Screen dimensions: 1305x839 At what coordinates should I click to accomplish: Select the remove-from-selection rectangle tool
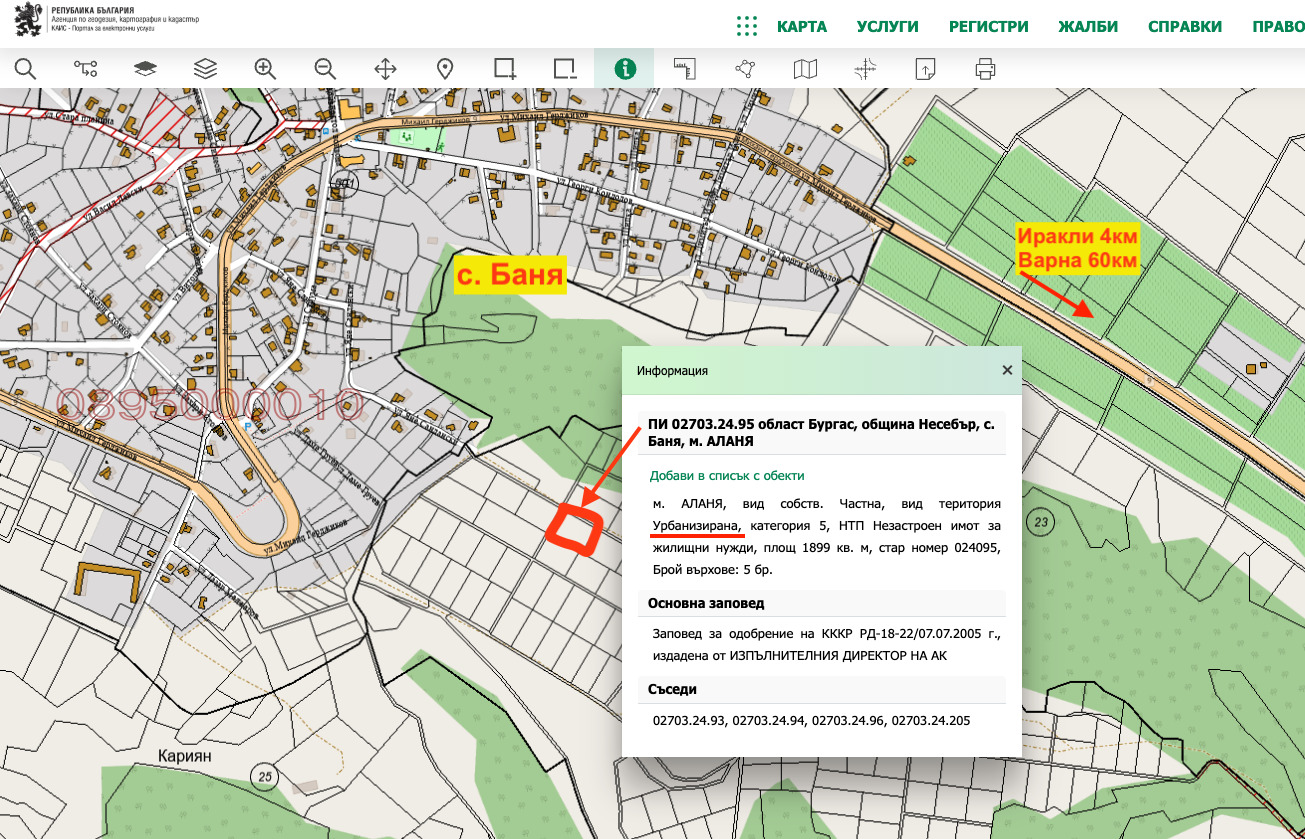[565, 68]
